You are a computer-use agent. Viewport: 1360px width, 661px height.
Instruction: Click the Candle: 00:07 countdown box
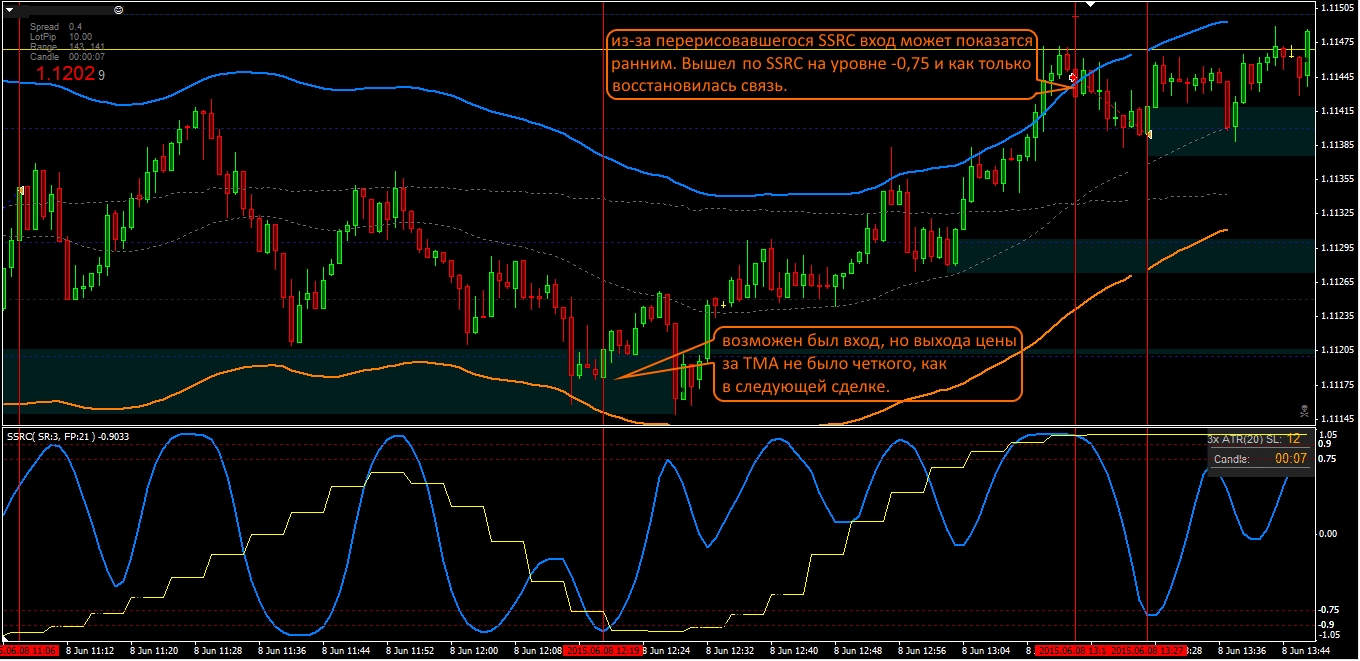(1259, 459)
